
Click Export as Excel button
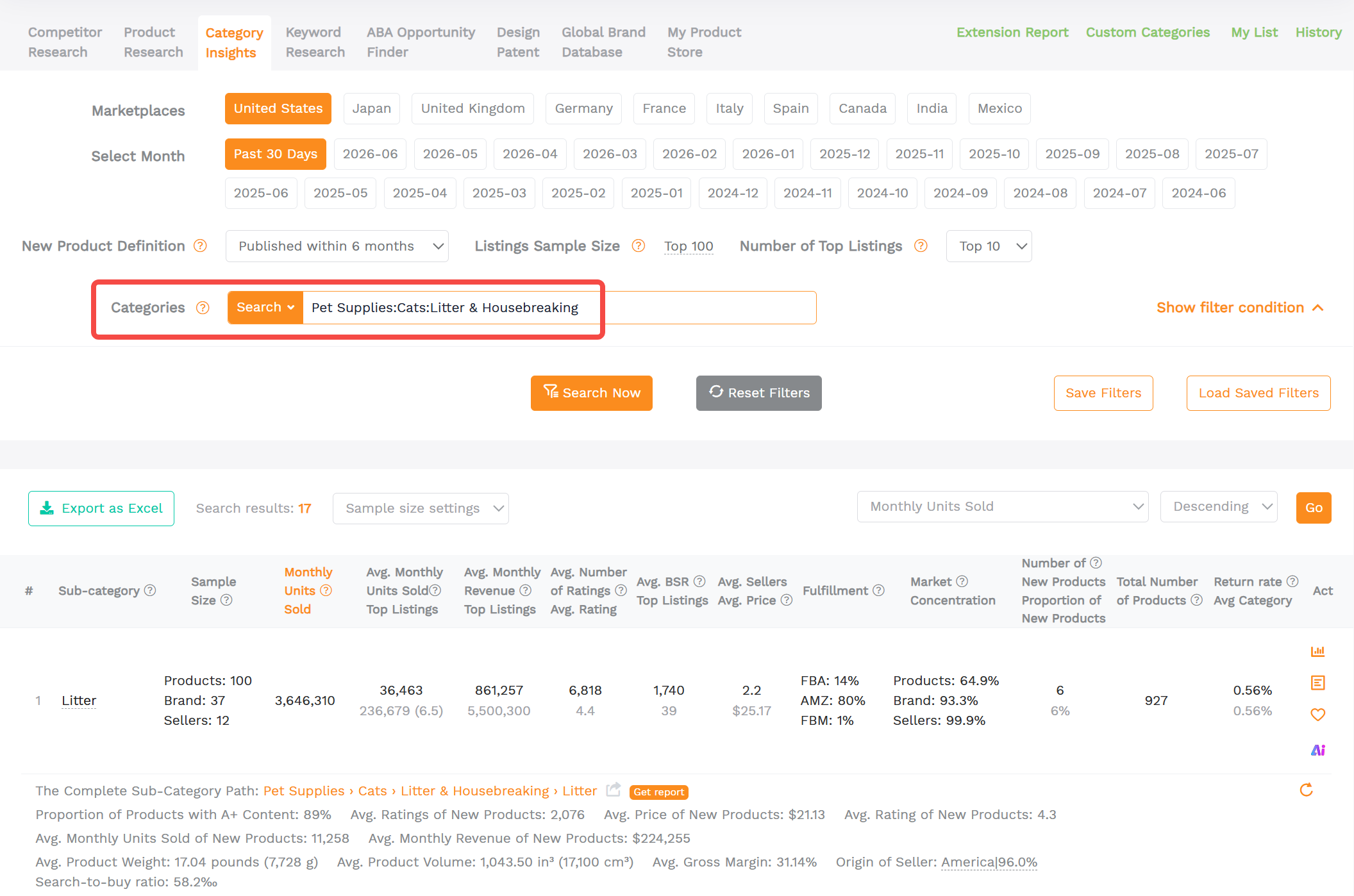pyautogui.click(x=101, y=508)
